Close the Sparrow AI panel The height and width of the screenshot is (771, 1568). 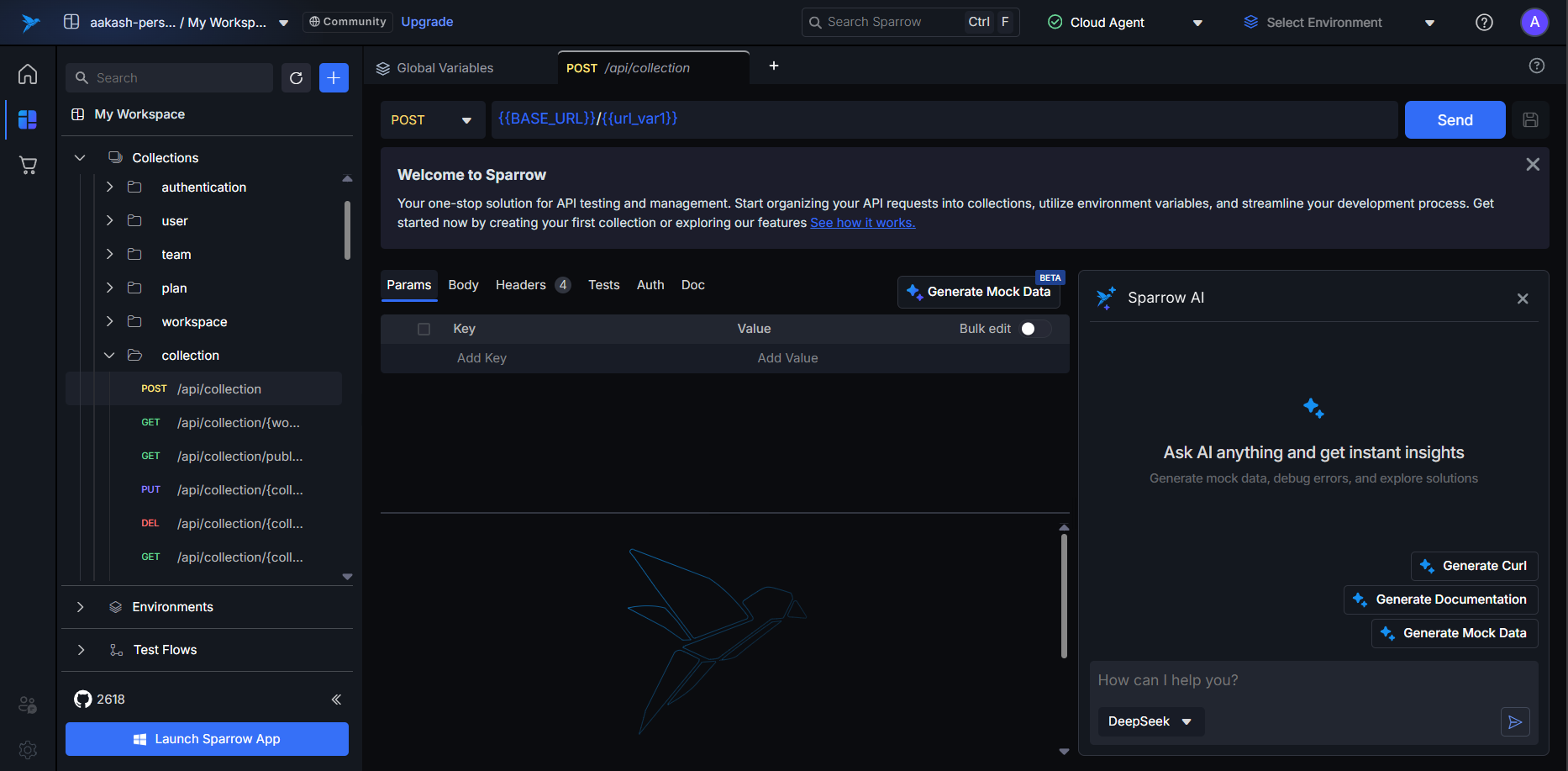1523,298
